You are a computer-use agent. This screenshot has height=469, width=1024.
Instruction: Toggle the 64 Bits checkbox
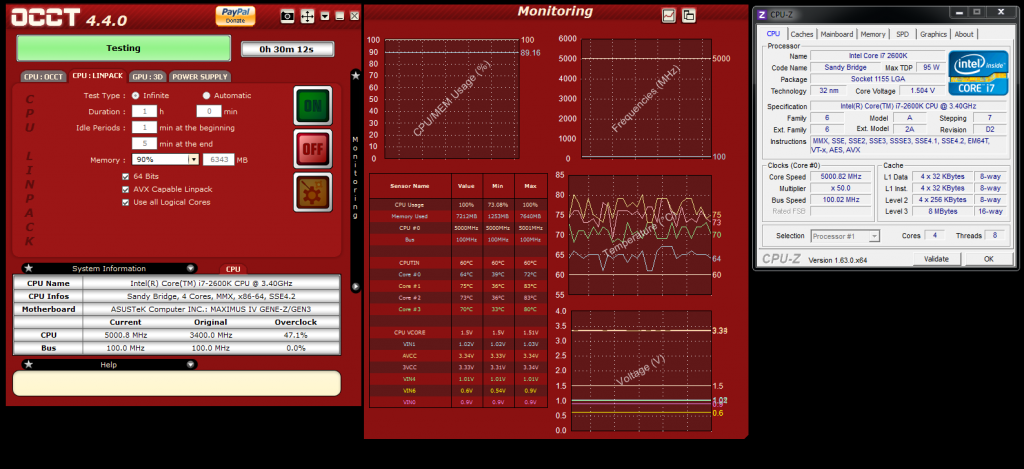pyautogui.click(x=125, y=176)
